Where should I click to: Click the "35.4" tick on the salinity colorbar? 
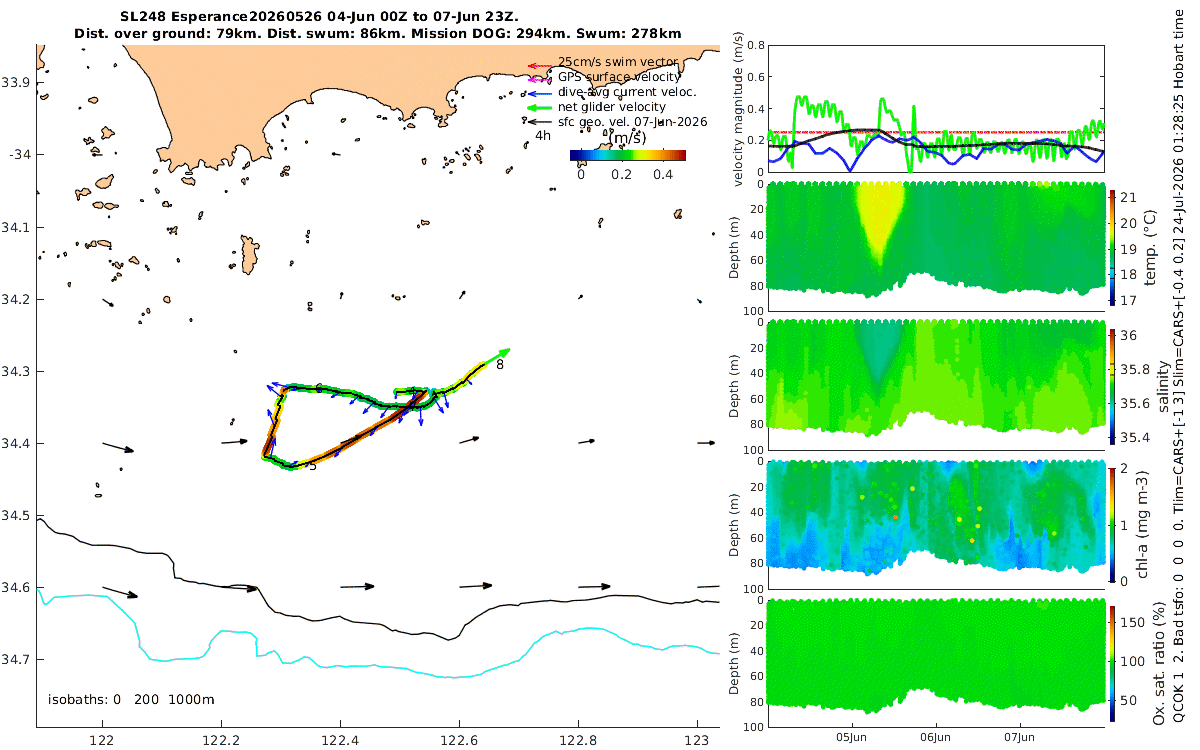(1134, 437)
